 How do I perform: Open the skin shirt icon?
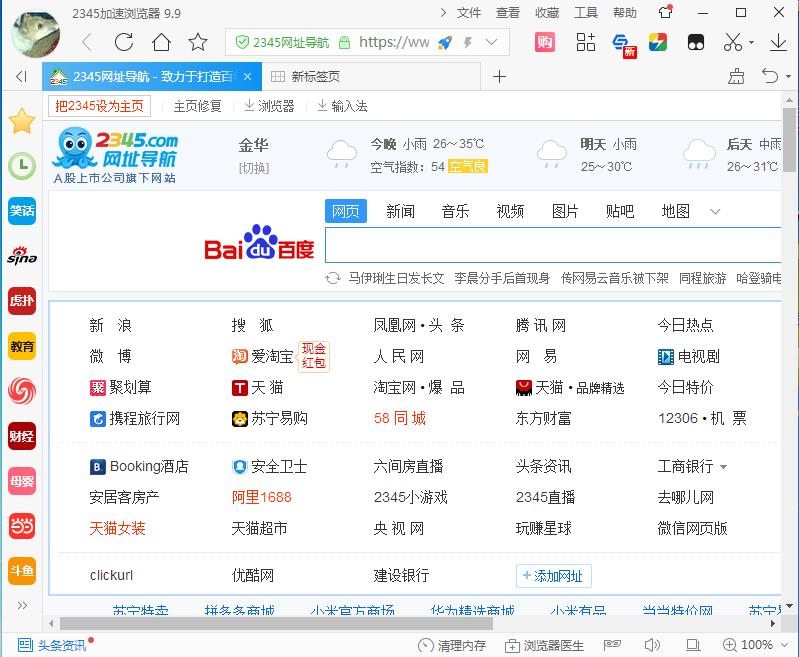(665, 12)
